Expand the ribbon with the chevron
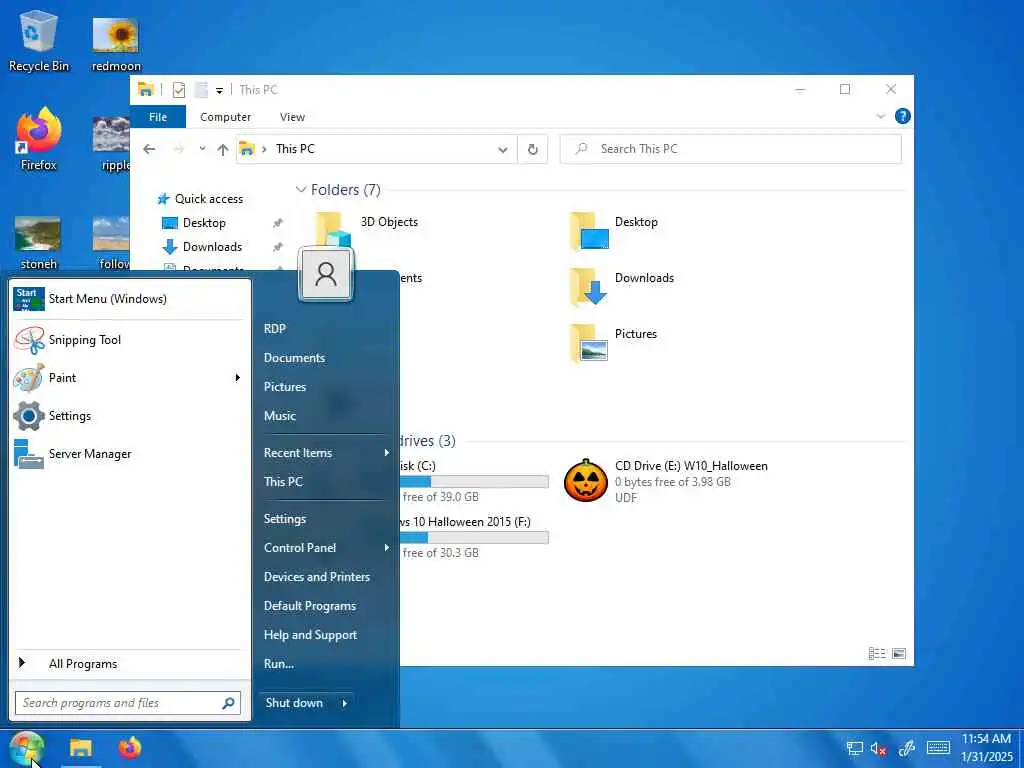The image size is (1024, 768). point(880,116)
